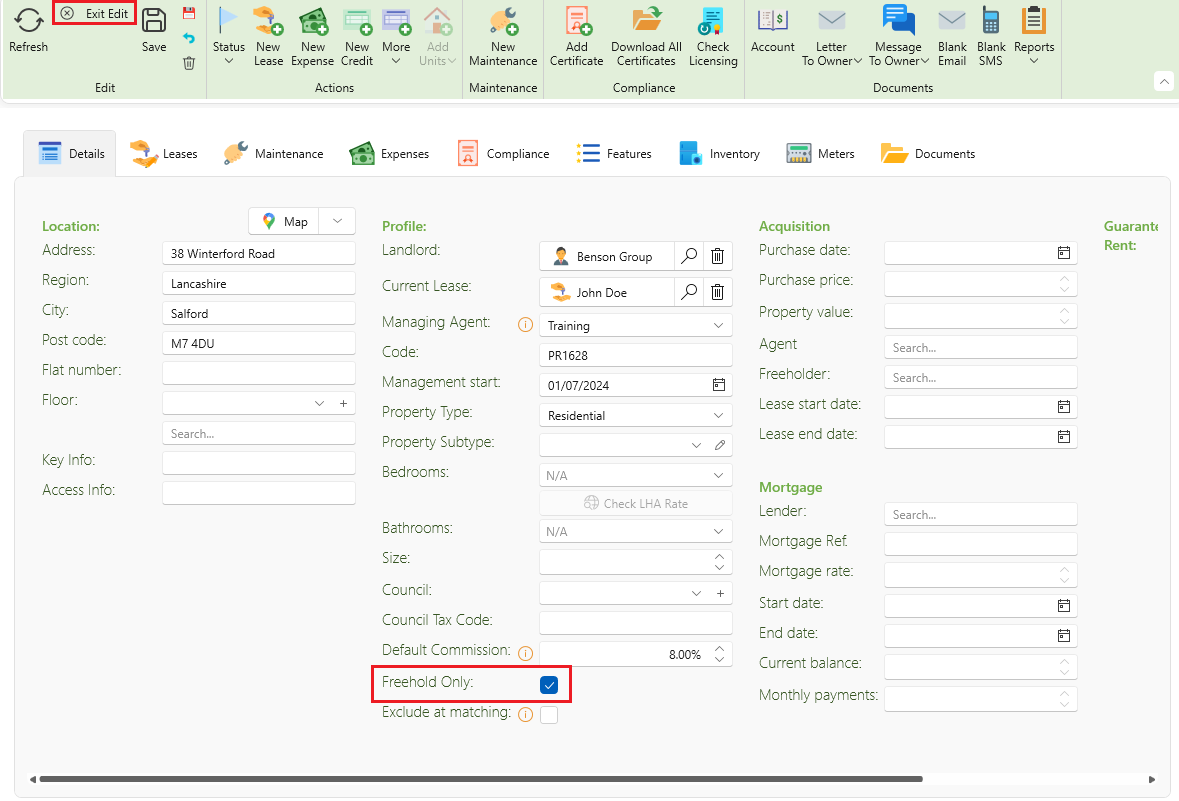The image size is (1179, 801).
Task: Click the horizontal scrollbar at the bottom
Action: click(481, 779)
